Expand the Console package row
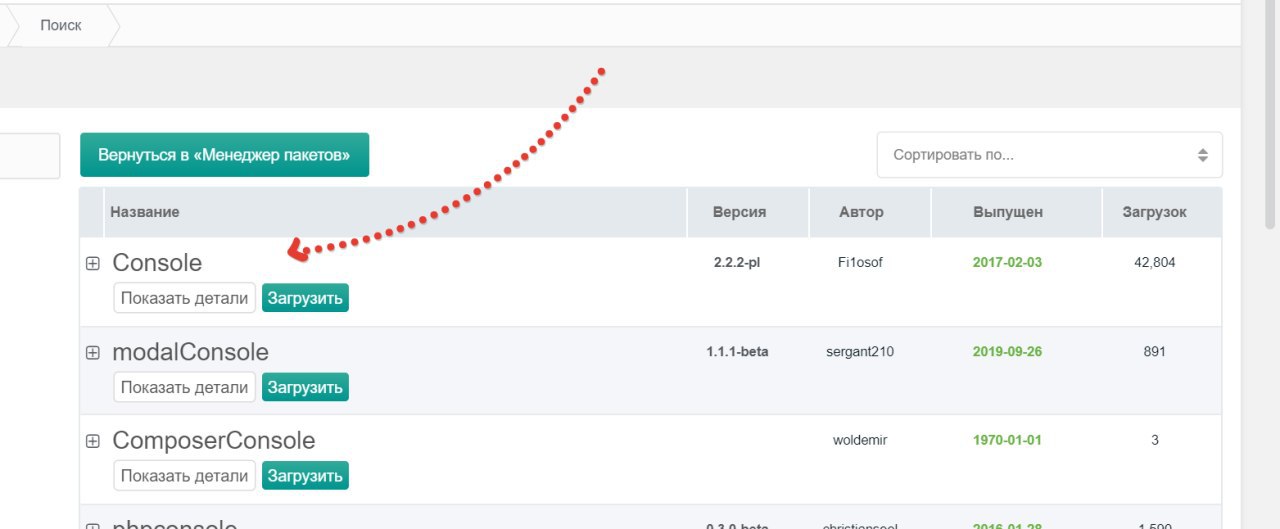 93,263
